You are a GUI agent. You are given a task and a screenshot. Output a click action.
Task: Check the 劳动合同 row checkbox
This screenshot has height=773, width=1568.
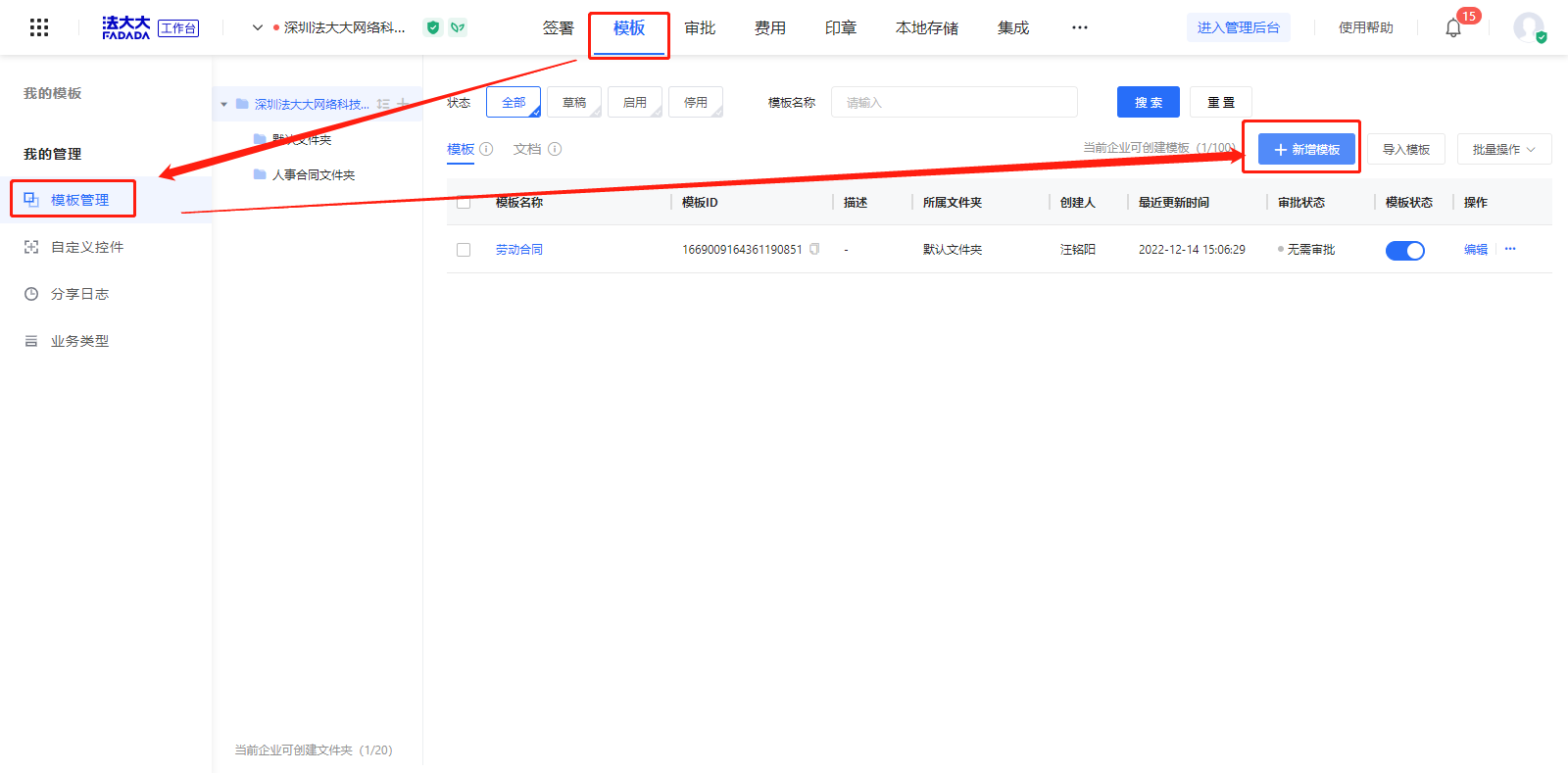[464, 250]
